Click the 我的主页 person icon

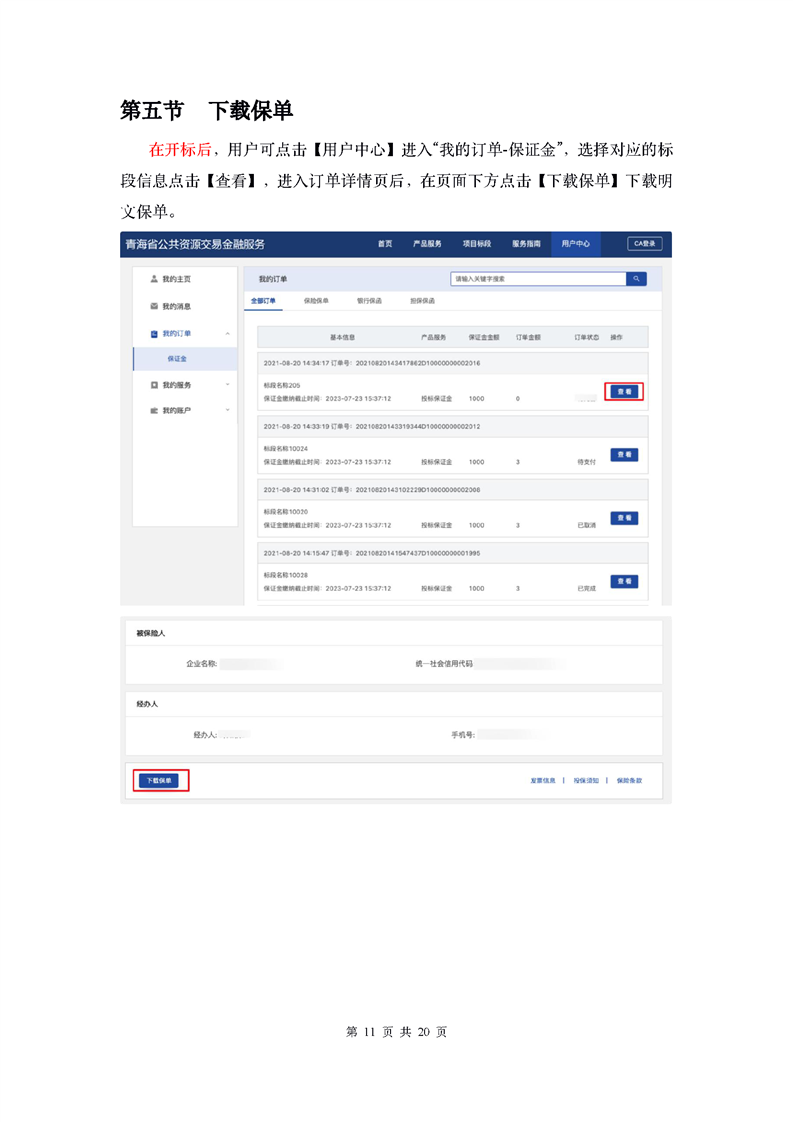(153, 279)
